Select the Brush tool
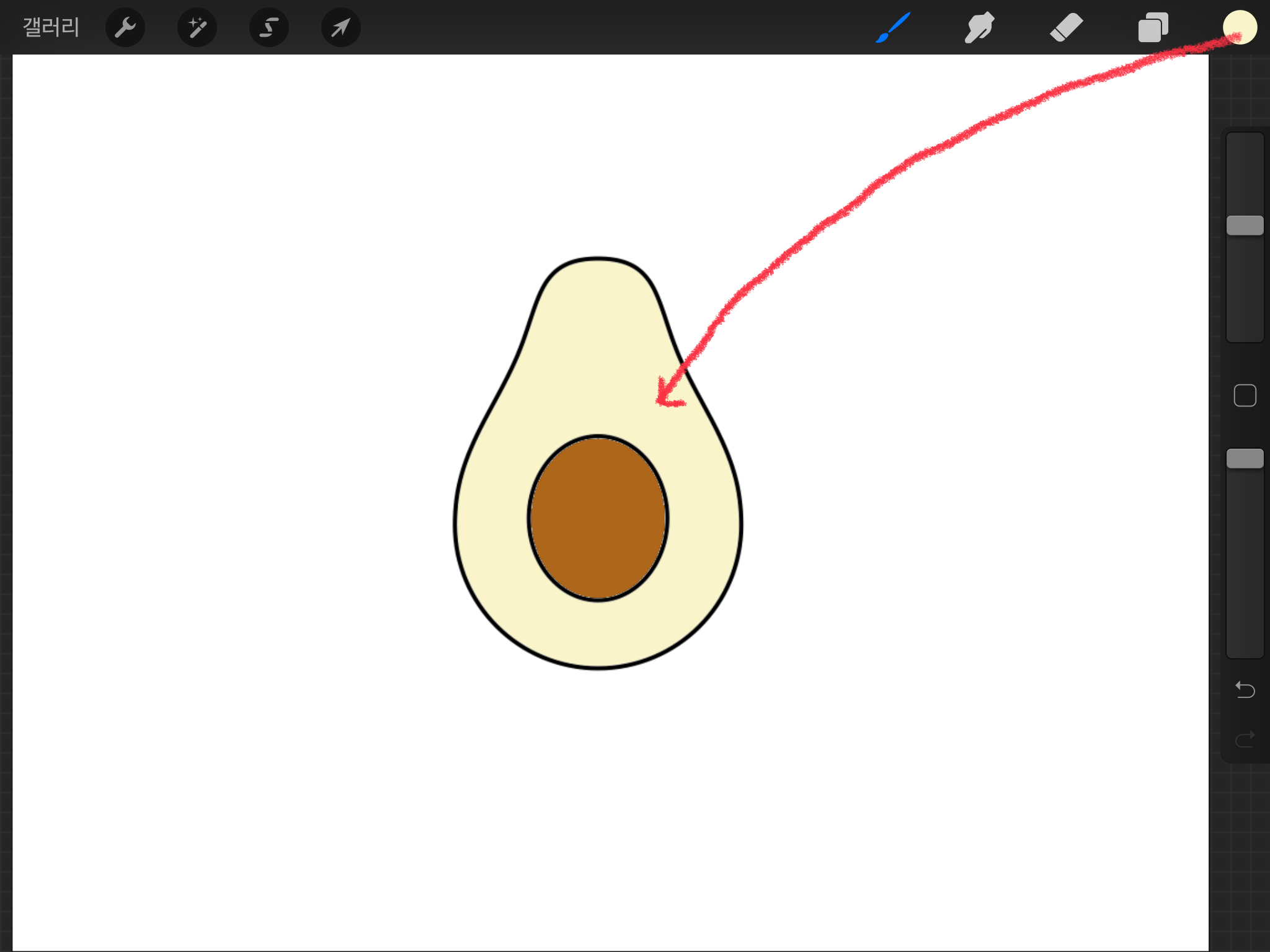Screen dimensions: 1270x952 point(893,27)
